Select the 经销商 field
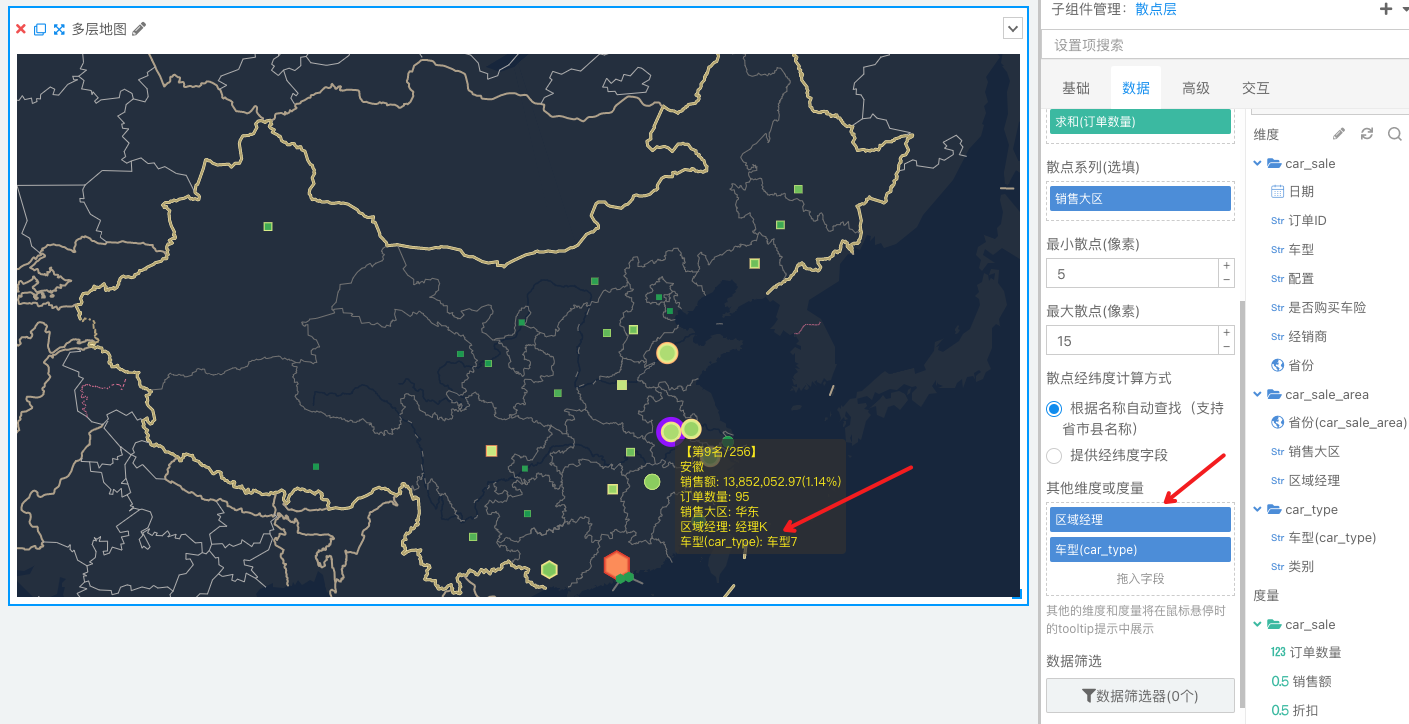The width and height of the screenshot is (1409, 724). (1308, 336)
